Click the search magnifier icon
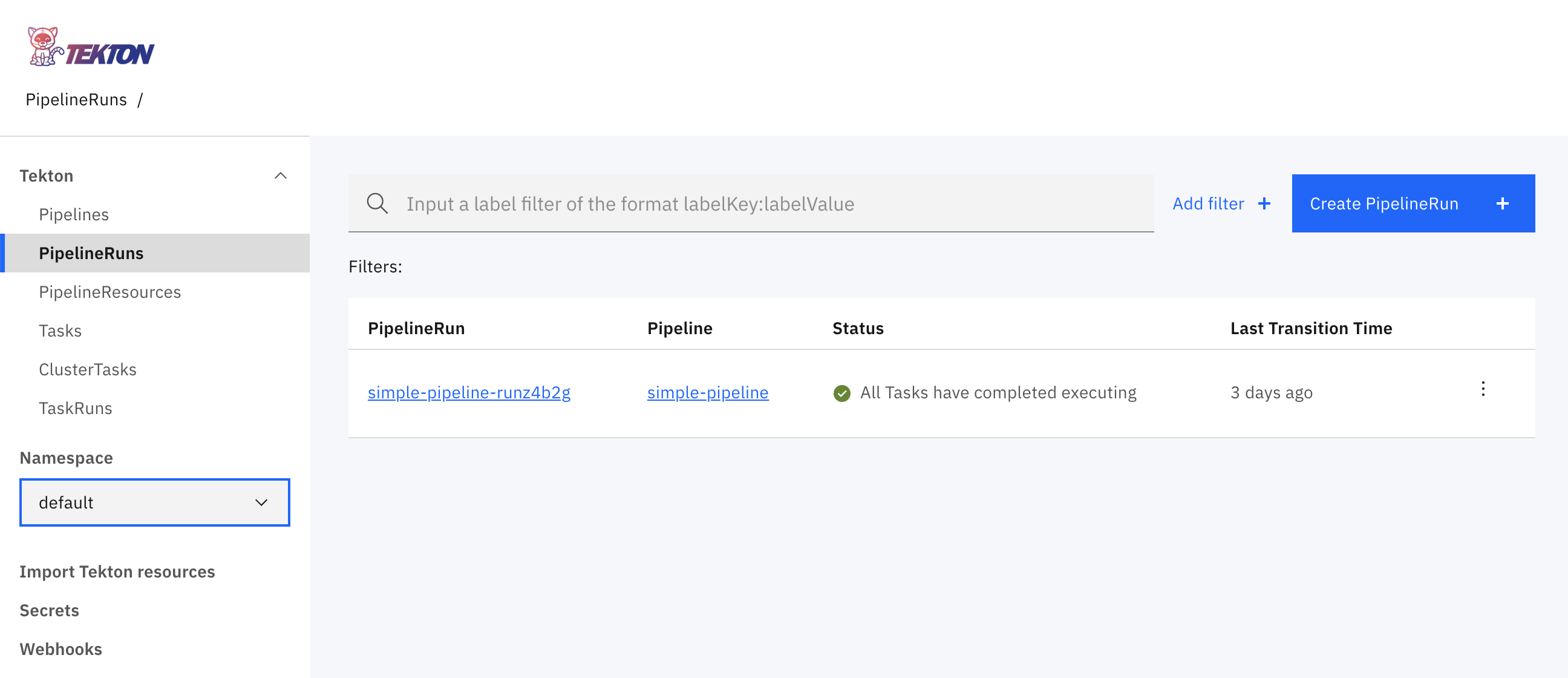Screen dimensions: 1568x678 tap(377, 203)
